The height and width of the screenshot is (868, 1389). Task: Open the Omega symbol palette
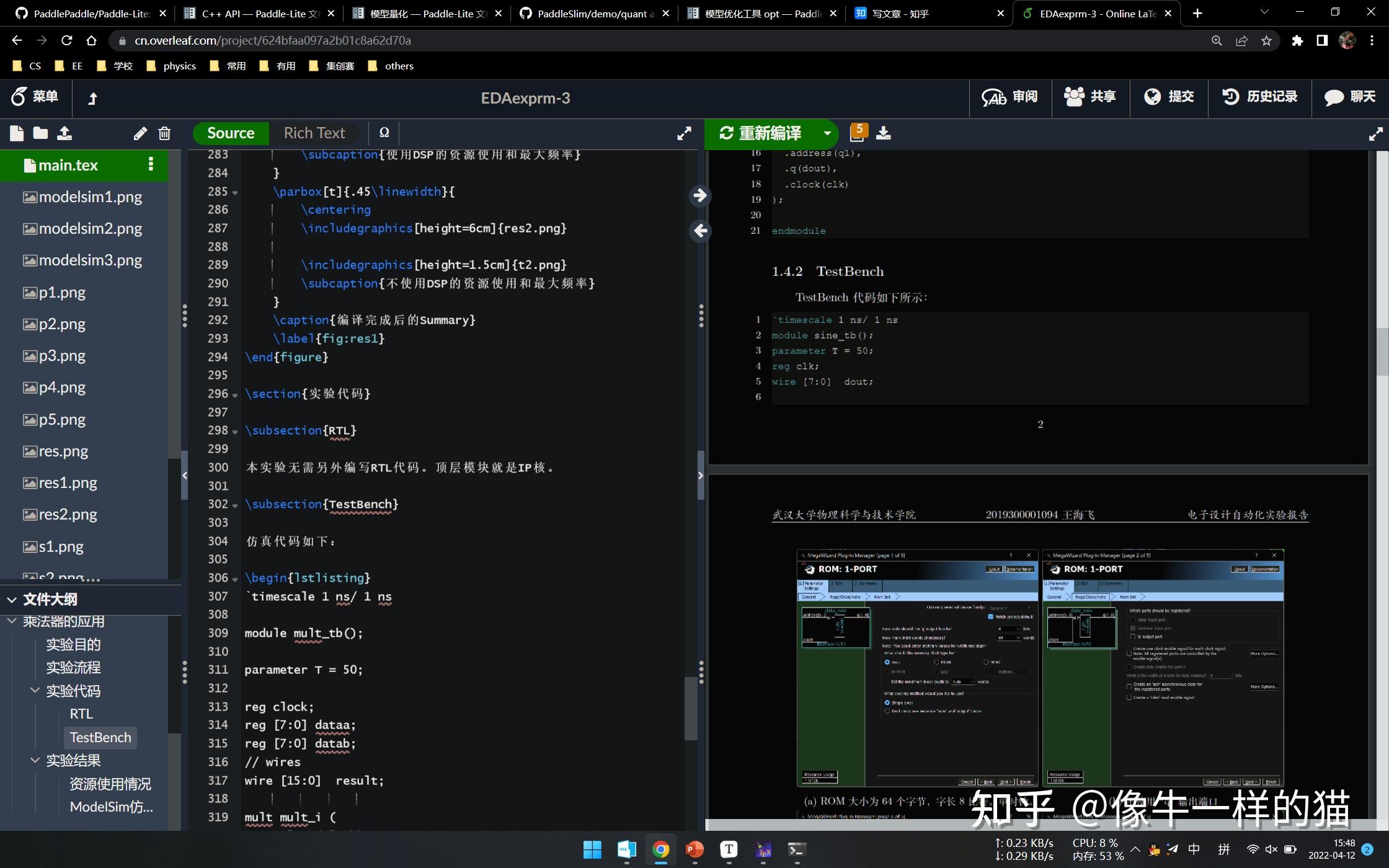pos(384,133)
